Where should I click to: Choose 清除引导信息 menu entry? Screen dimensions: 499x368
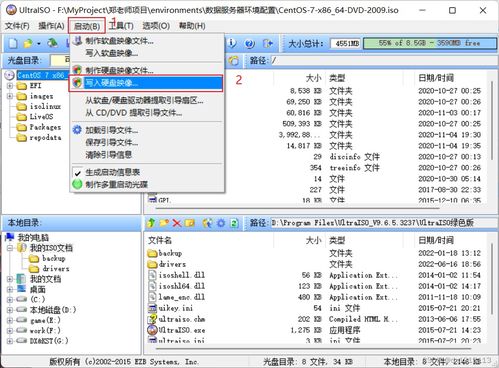click(109, 155)
